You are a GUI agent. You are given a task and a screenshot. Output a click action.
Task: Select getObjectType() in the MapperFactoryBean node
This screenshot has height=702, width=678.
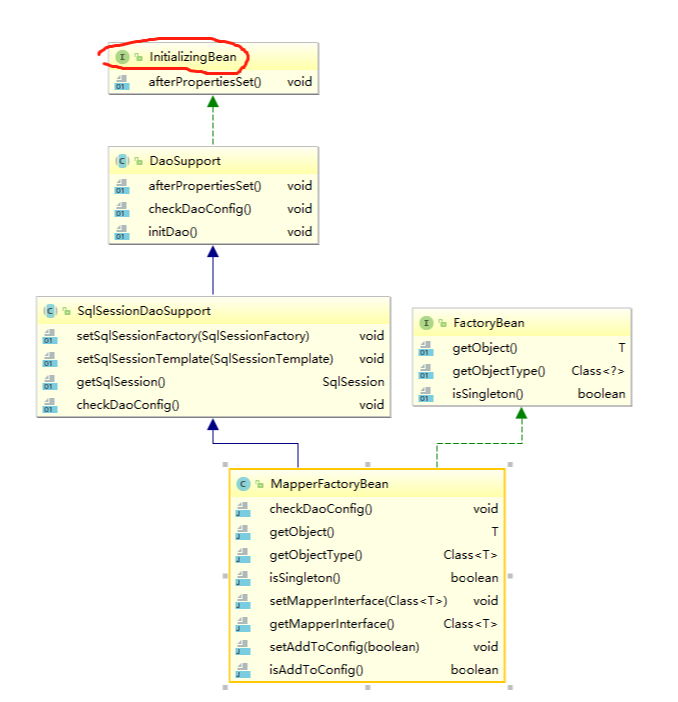[316, 555]
